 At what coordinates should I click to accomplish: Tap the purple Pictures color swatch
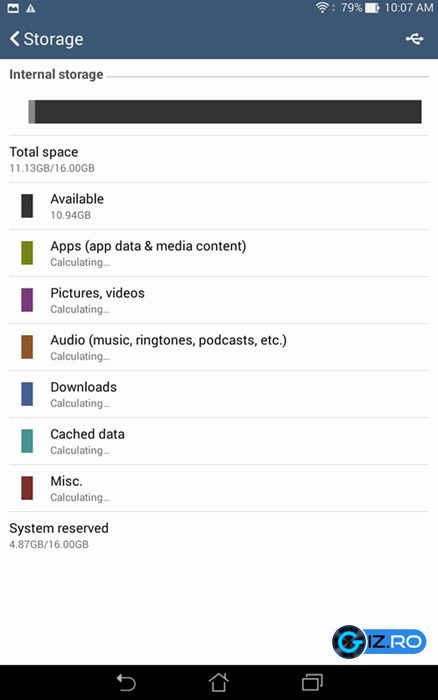pyautogui.click(x=27, y=300)
